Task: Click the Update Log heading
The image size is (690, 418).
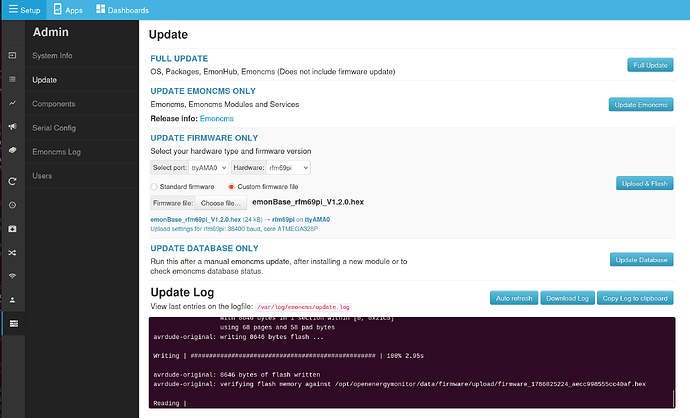Action: pos(182,292)
